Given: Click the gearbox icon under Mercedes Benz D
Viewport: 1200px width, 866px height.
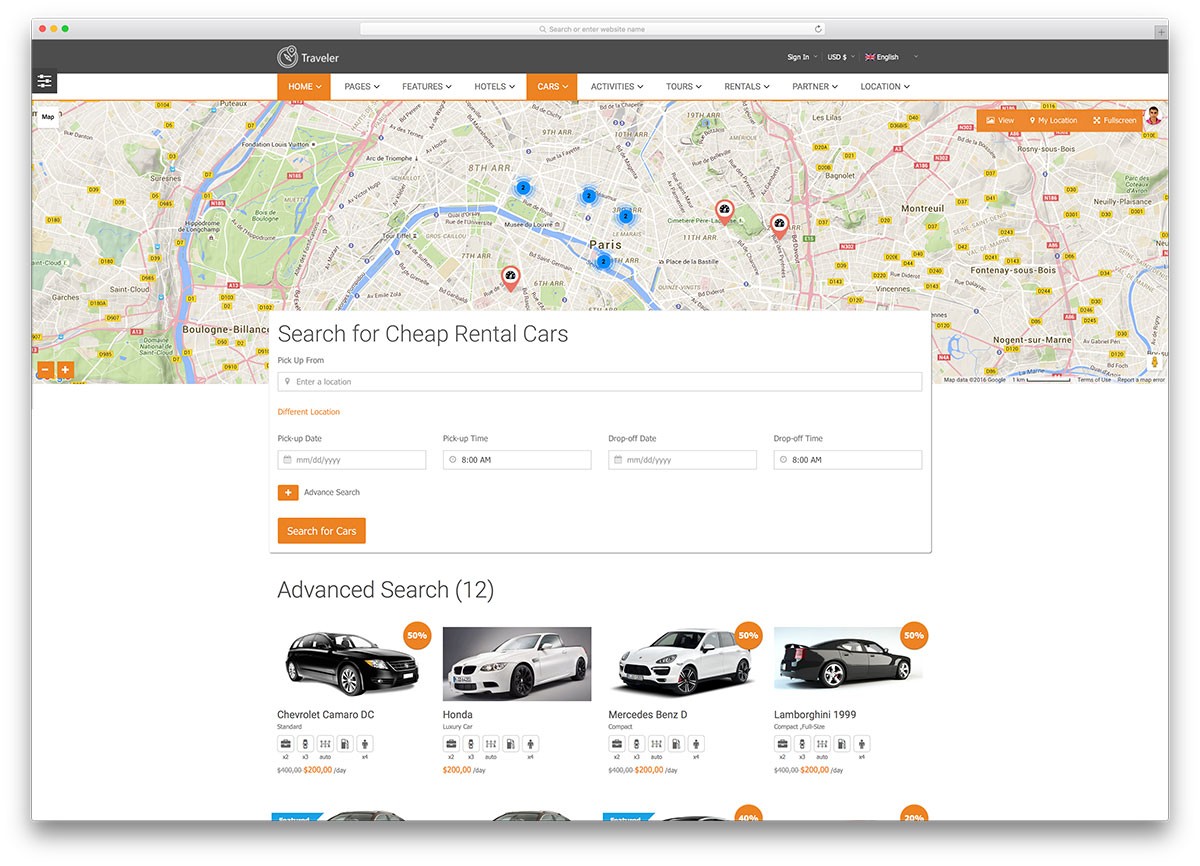Looking at the screenshot, I should (x=656, y=744).
